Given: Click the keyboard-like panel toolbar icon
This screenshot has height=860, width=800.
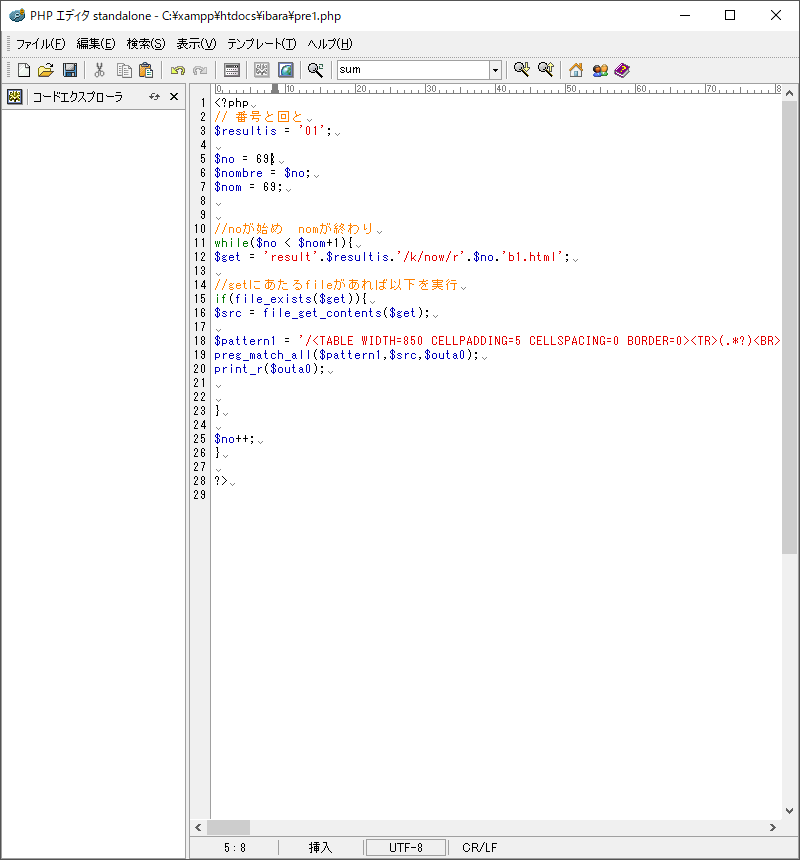Looking at the screenshot, I should [x=232, y=70].
